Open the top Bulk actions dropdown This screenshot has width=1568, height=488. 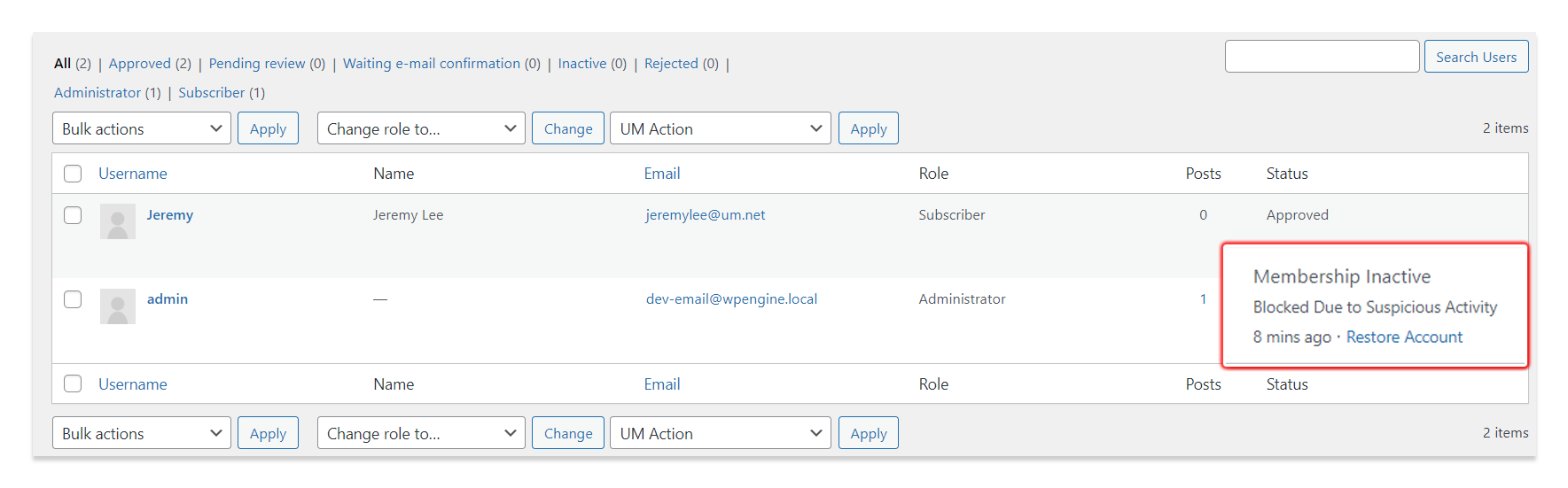[142, 128]
